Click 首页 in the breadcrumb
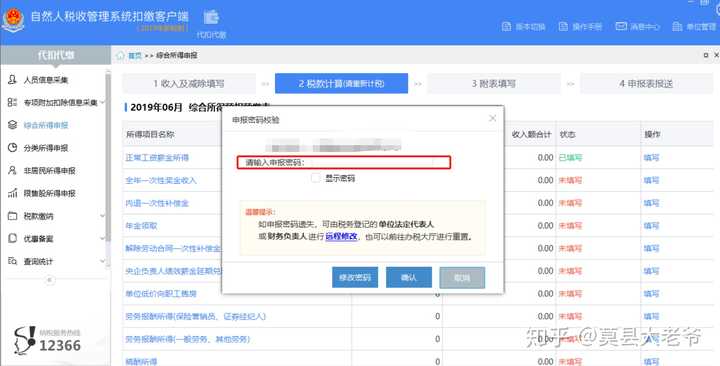This screenshot has width=720, height=366. coord(135,56)
